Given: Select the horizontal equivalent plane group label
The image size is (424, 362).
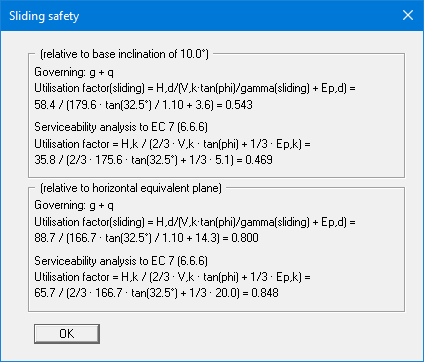Looking at the screenshot, I should pyautogui.click(x=131, y=188).
